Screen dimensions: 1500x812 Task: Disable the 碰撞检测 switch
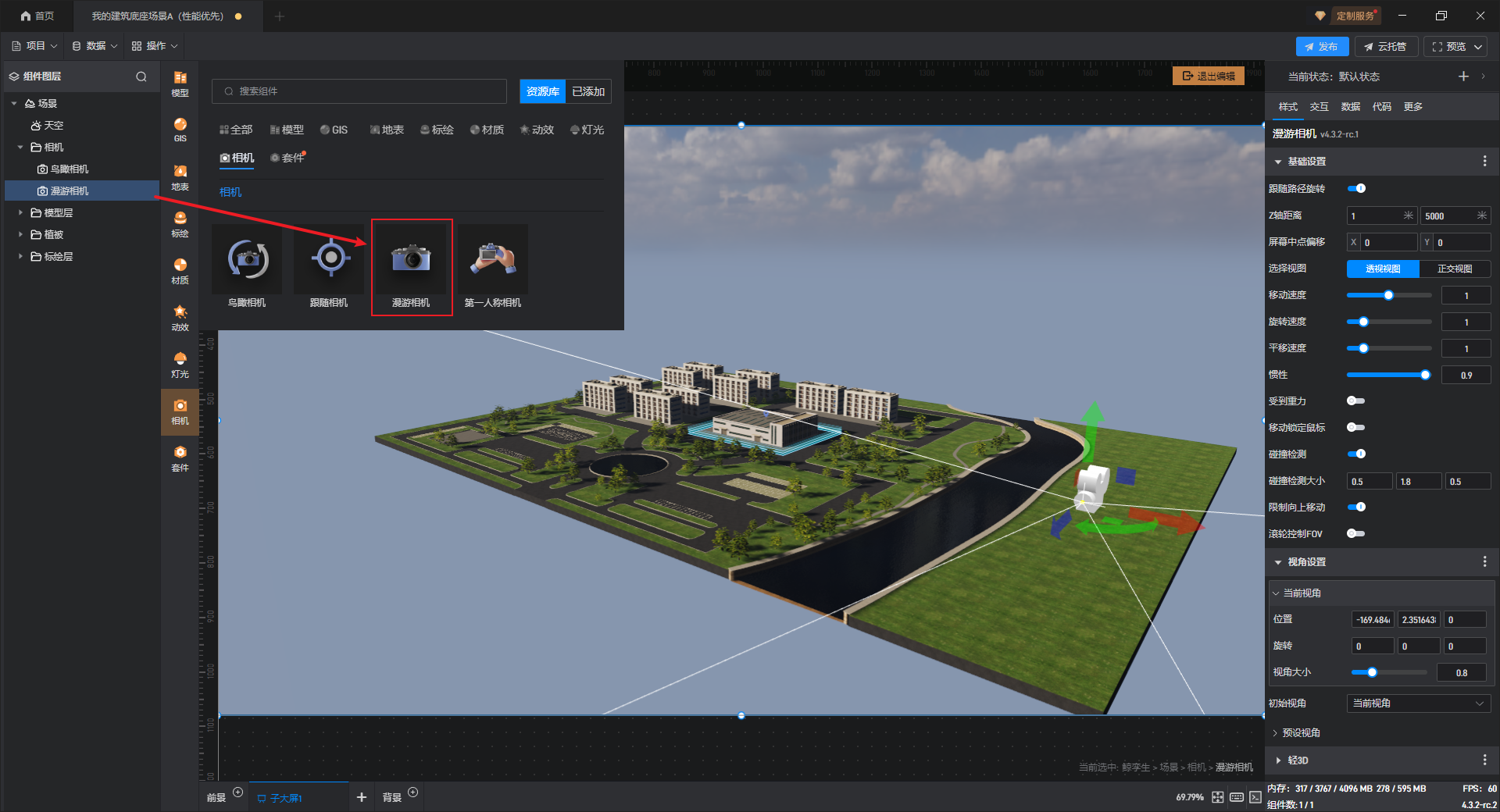click(1356, 454)
